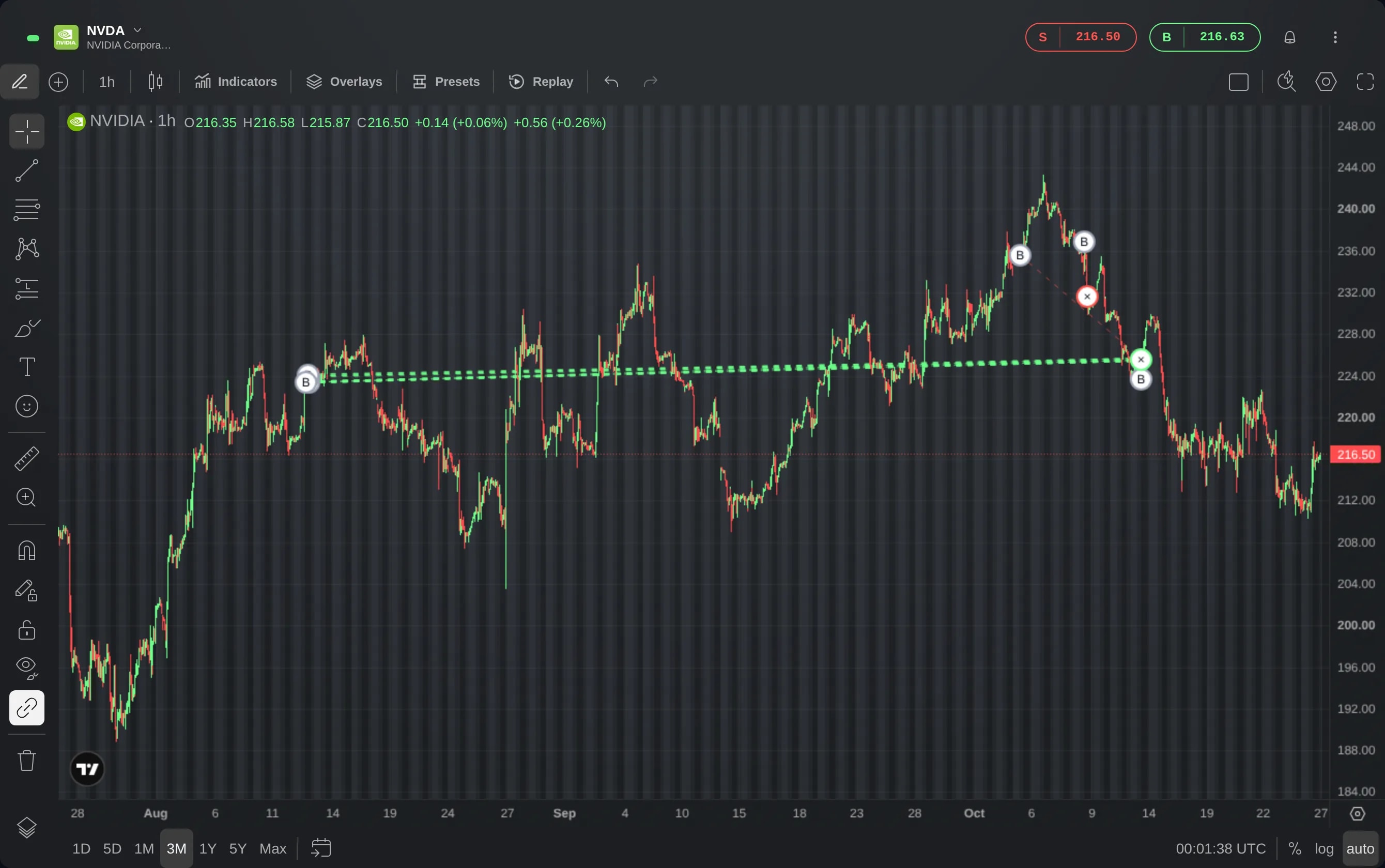
Task: Open the Presets menu
Action: pos(445,82)
